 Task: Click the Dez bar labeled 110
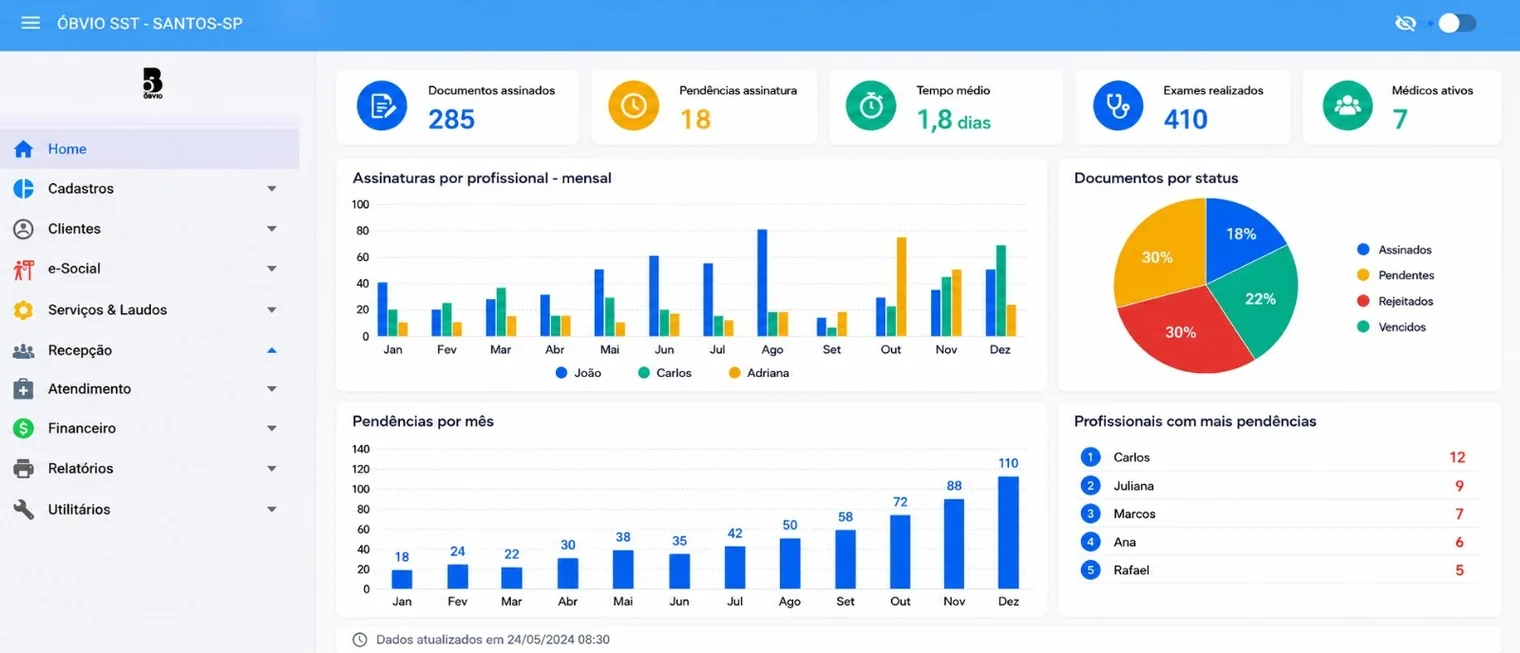1009,532
